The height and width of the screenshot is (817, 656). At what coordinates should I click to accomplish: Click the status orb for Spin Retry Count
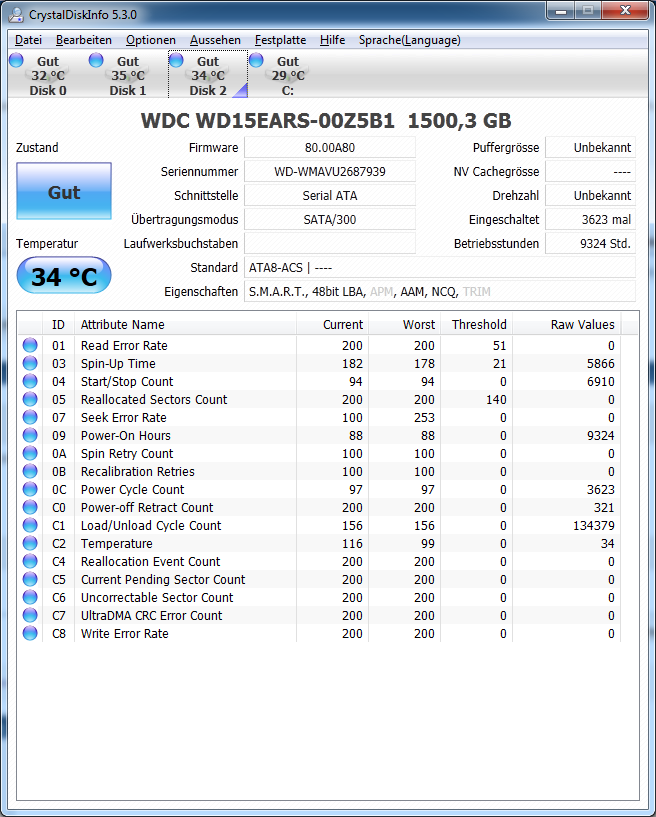point(30,453)
